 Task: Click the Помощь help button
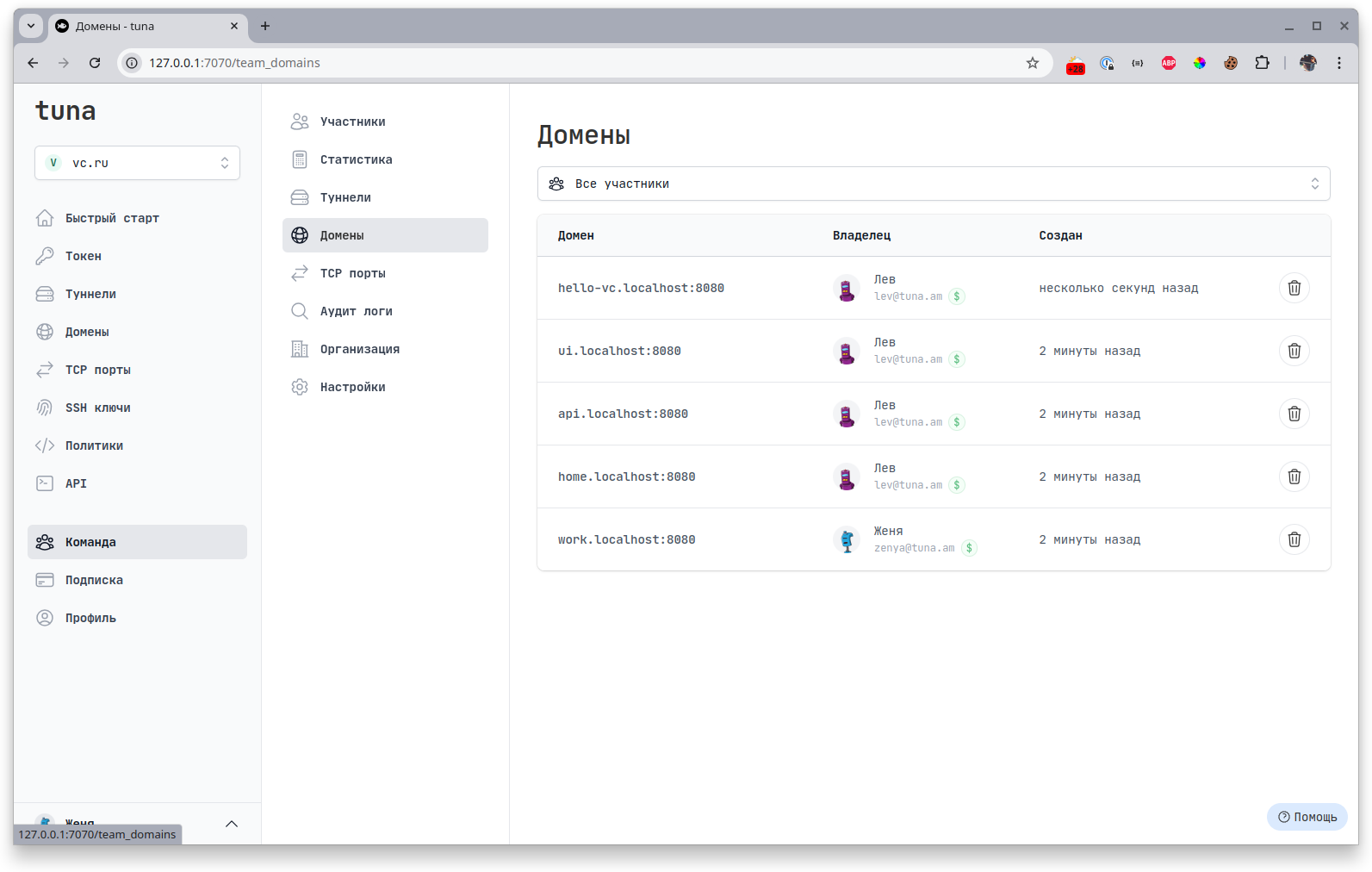click(x=1307, y=817)
